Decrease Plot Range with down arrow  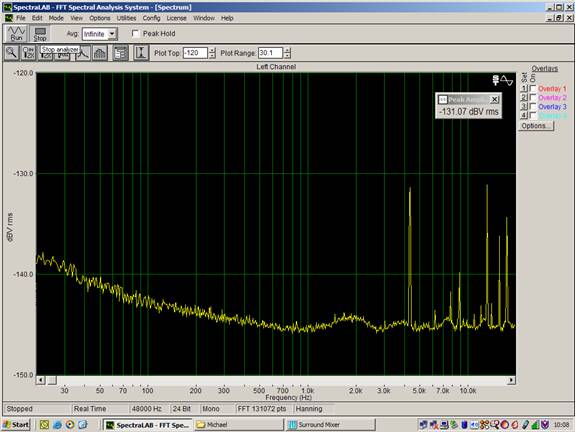(x=288, y=56)
